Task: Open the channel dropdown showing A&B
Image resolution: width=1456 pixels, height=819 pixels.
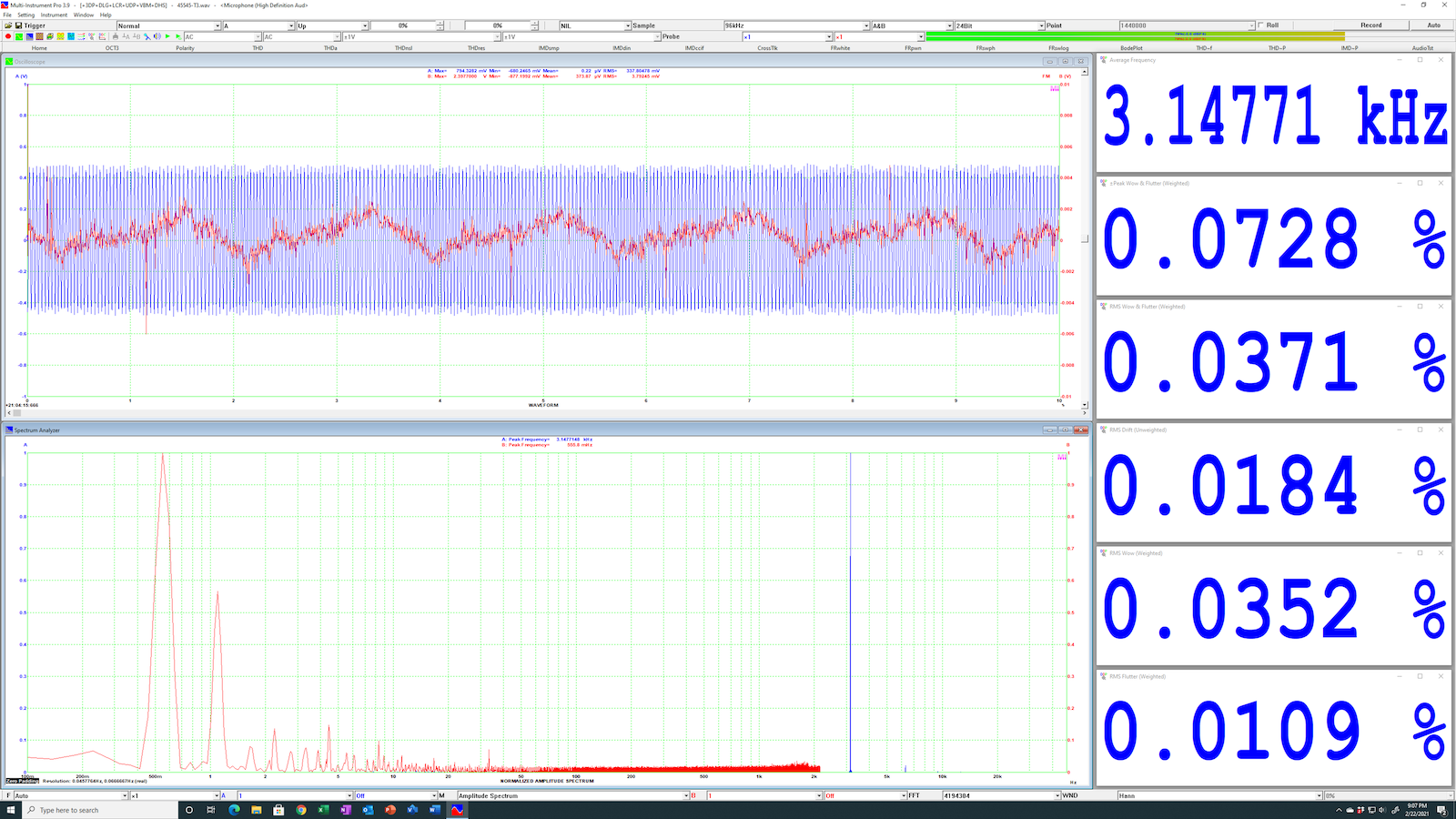Action: [x=912, y=25]
